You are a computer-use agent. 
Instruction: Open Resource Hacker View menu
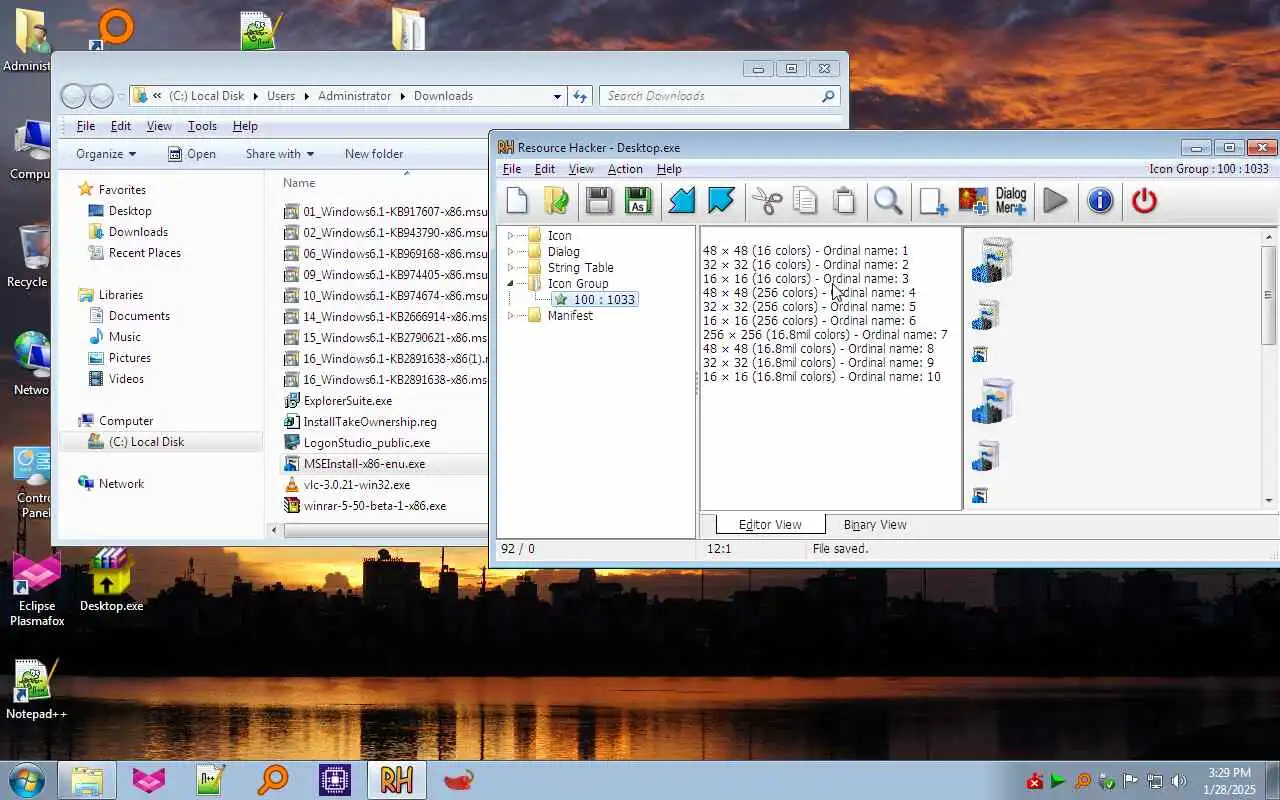(x=581, y=169)
